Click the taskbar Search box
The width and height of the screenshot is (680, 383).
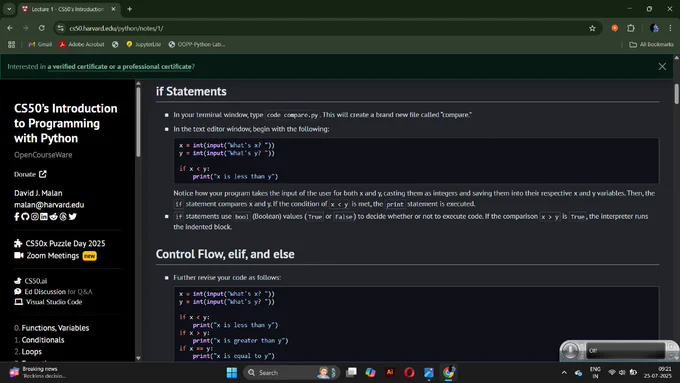pyautogui.click(x=291, y=373)
